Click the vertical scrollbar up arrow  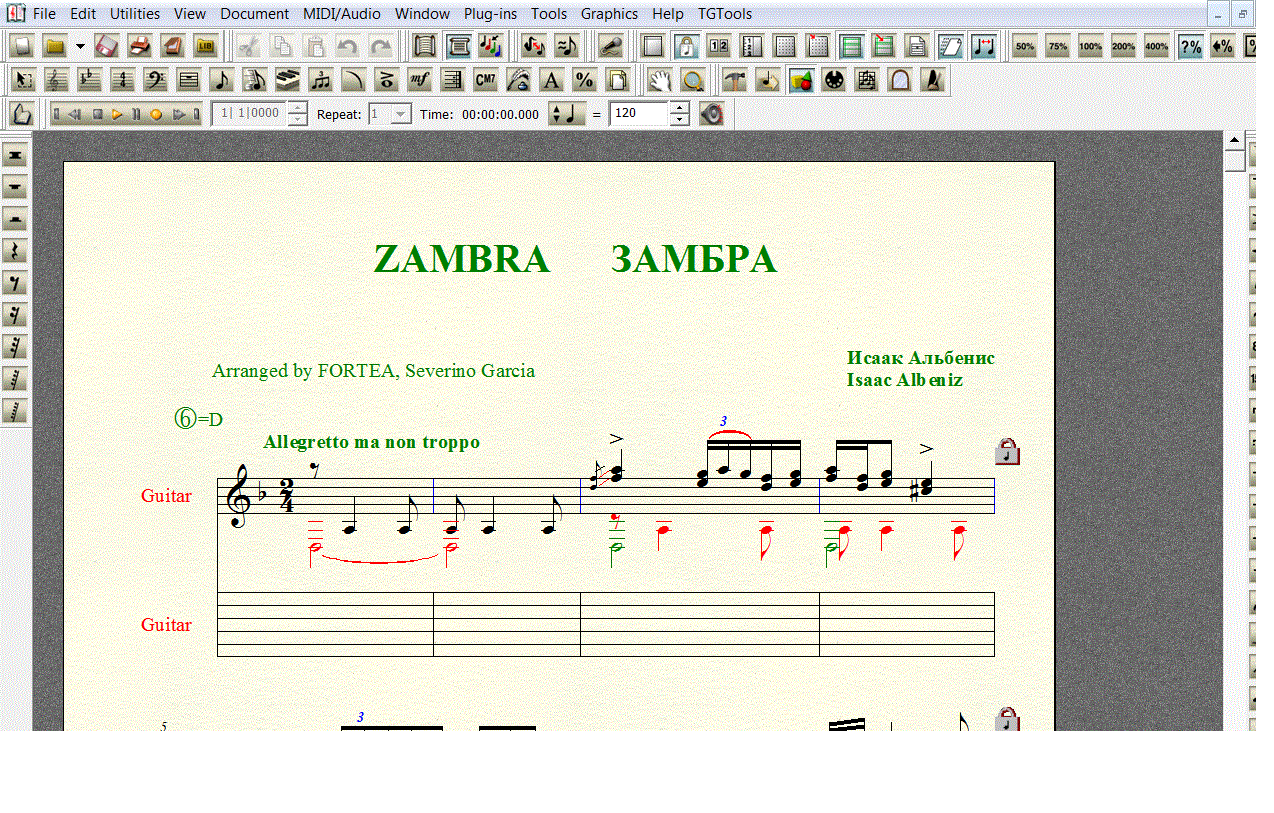click(1234, 140)
